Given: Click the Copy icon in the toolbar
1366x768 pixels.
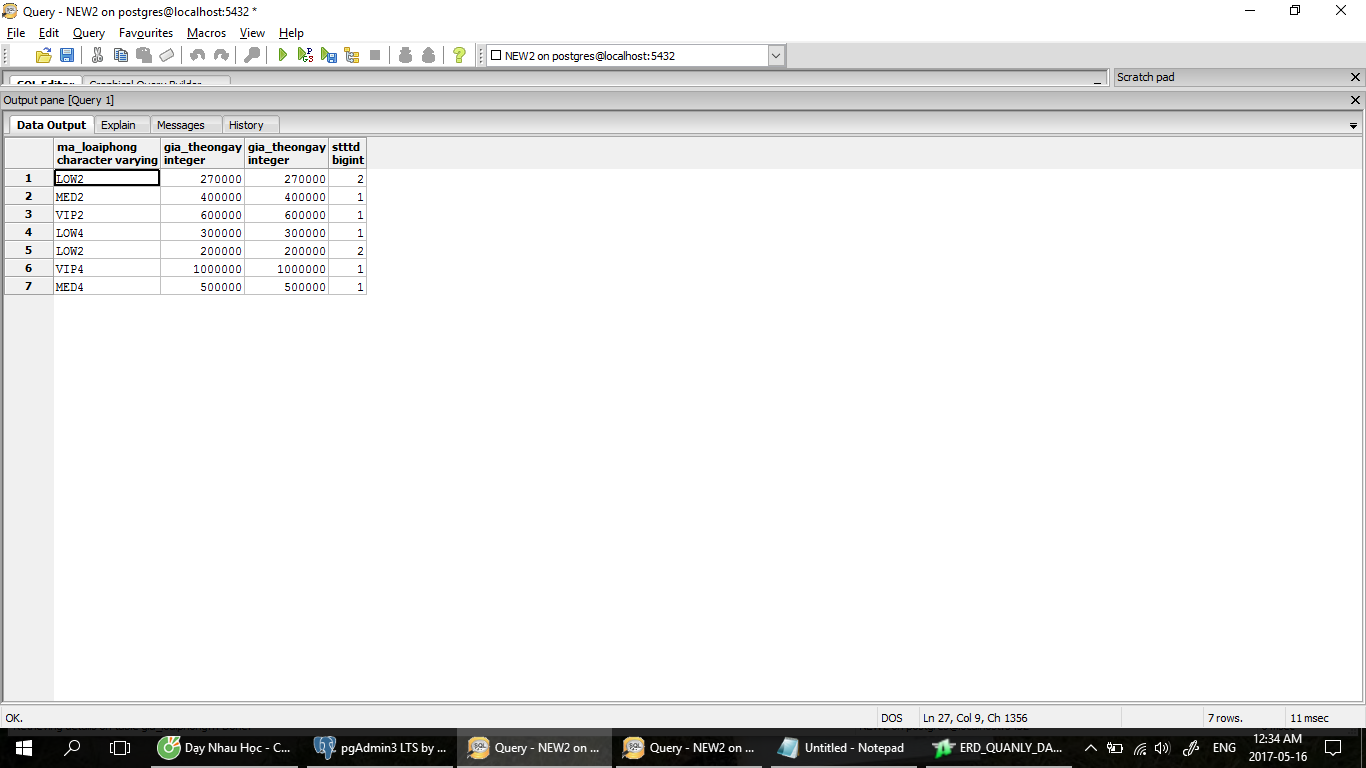Looking at the screenshot, I should pyautogui.click(x=121, y=56).
